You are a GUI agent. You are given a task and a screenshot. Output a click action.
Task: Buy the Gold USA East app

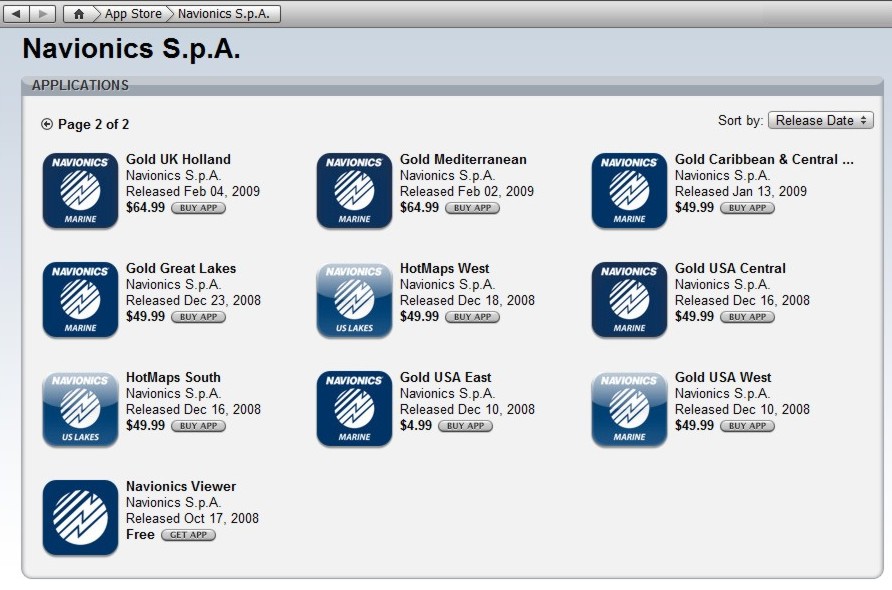(x=465, y=426)
